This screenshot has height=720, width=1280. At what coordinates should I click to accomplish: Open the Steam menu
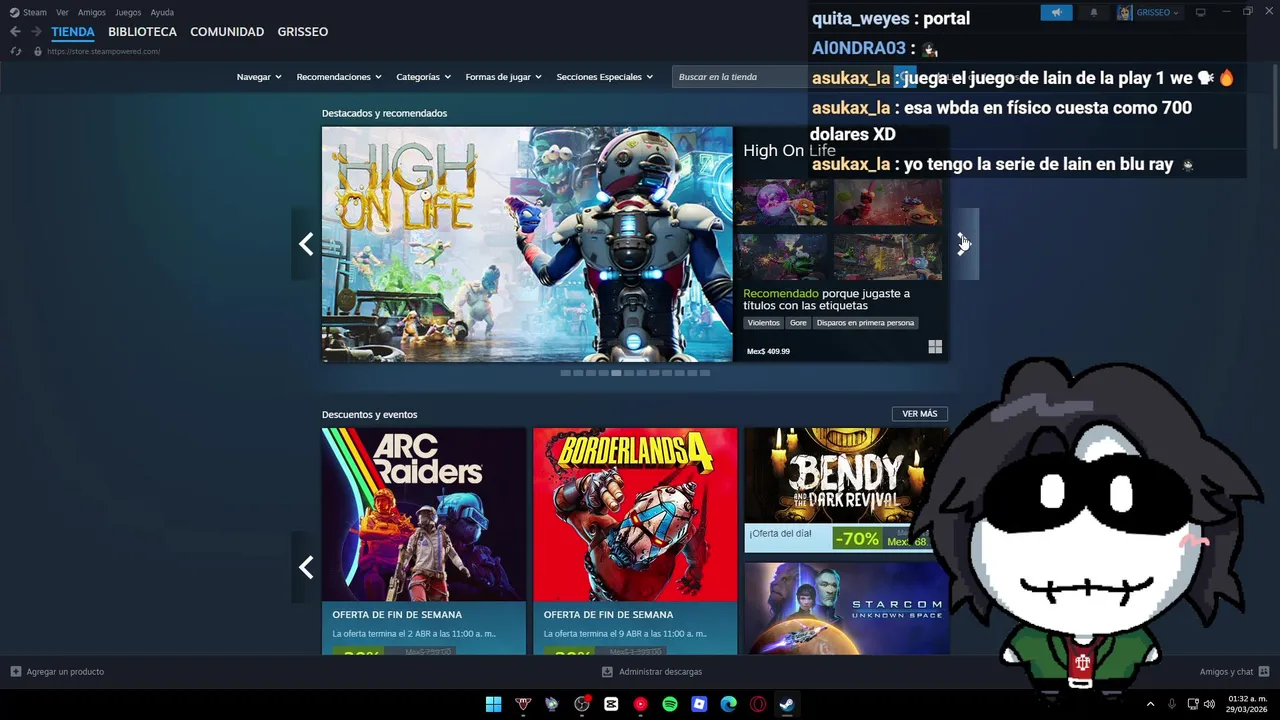pyautogui.click(x=35, y=12)
